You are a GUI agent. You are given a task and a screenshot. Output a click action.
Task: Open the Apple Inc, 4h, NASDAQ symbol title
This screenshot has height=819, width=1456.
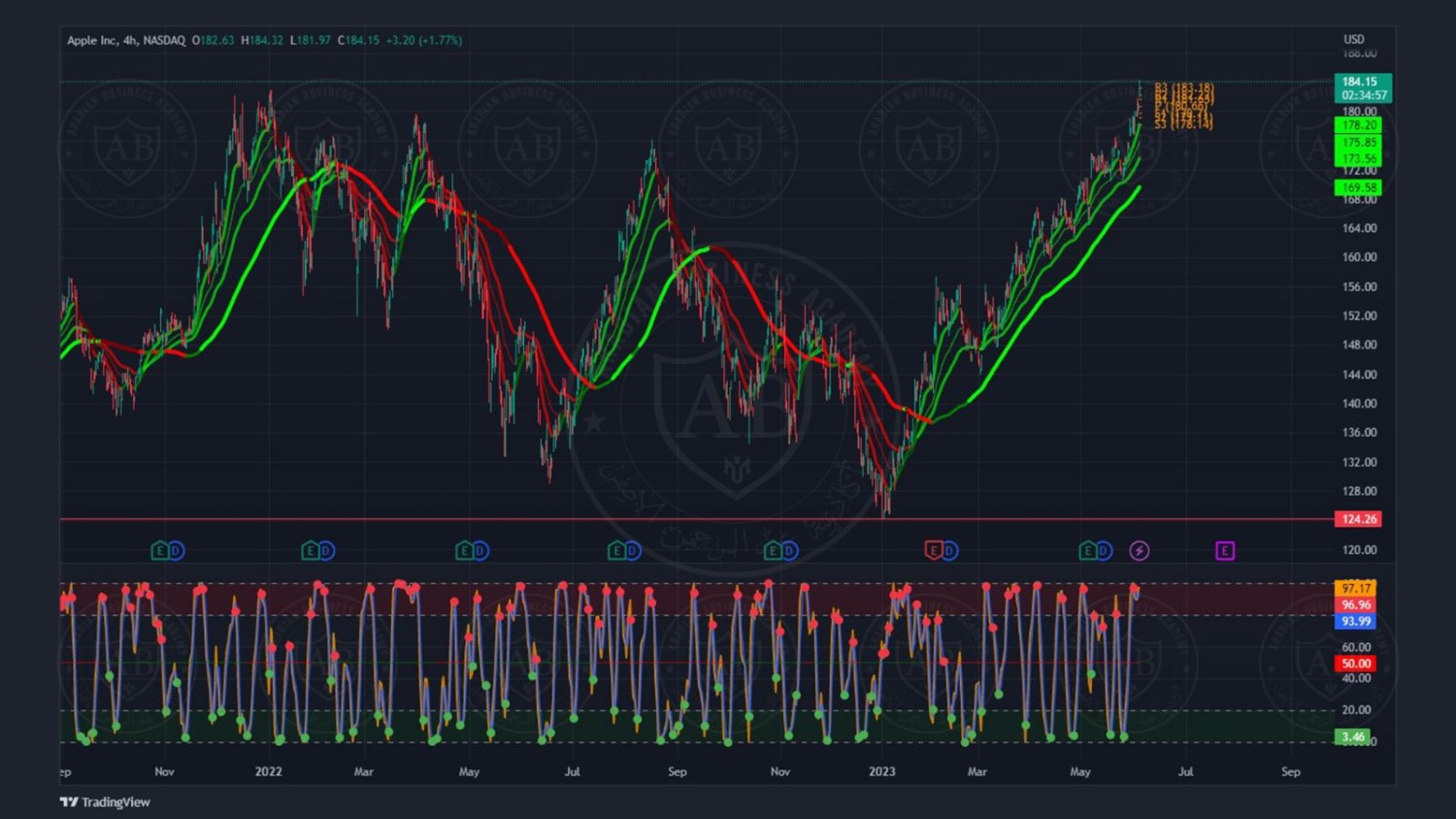point(126,41)
